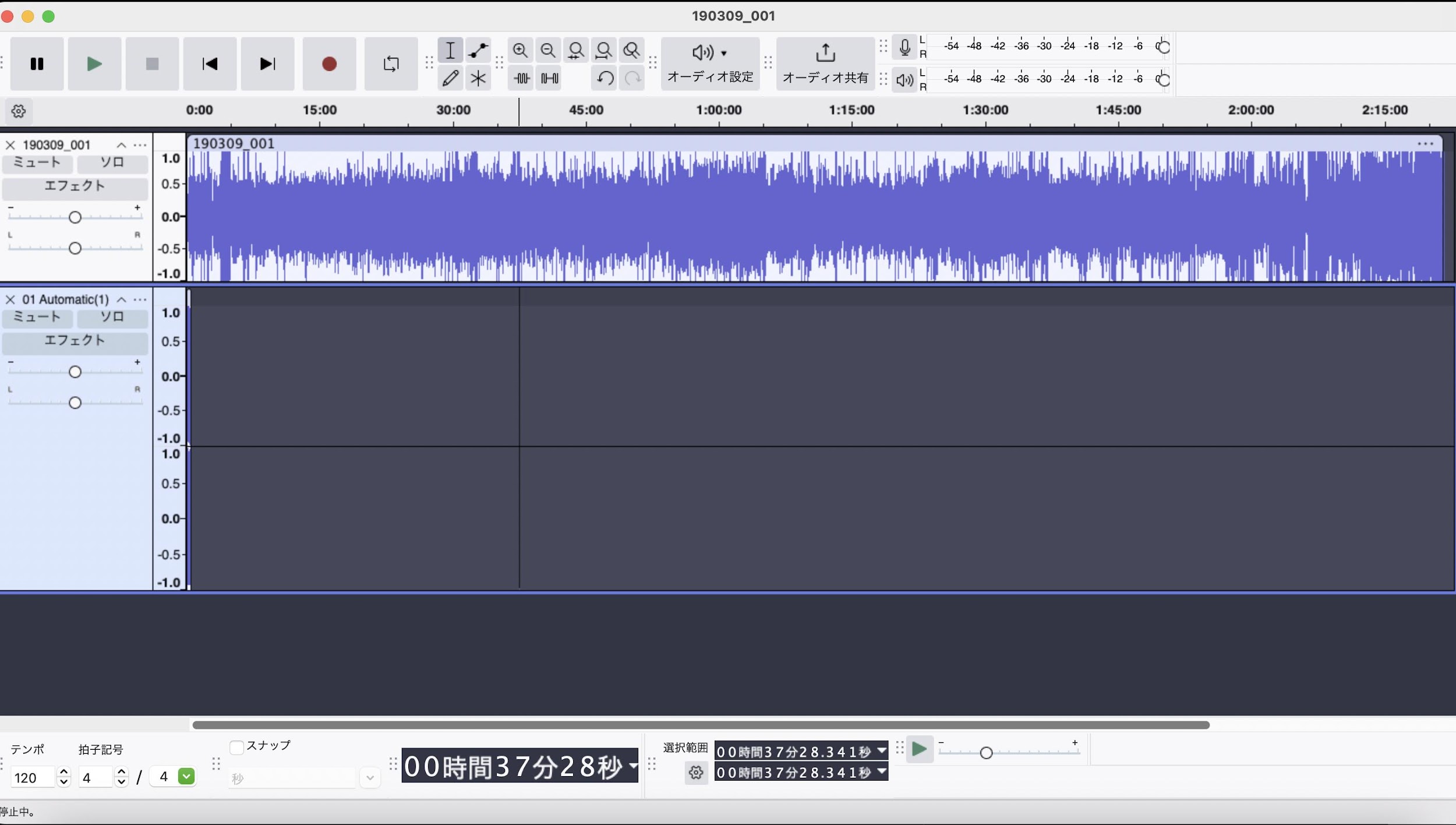
Task: Select the Selection (I-beam) tool
Action: click(x=450, y=50)
